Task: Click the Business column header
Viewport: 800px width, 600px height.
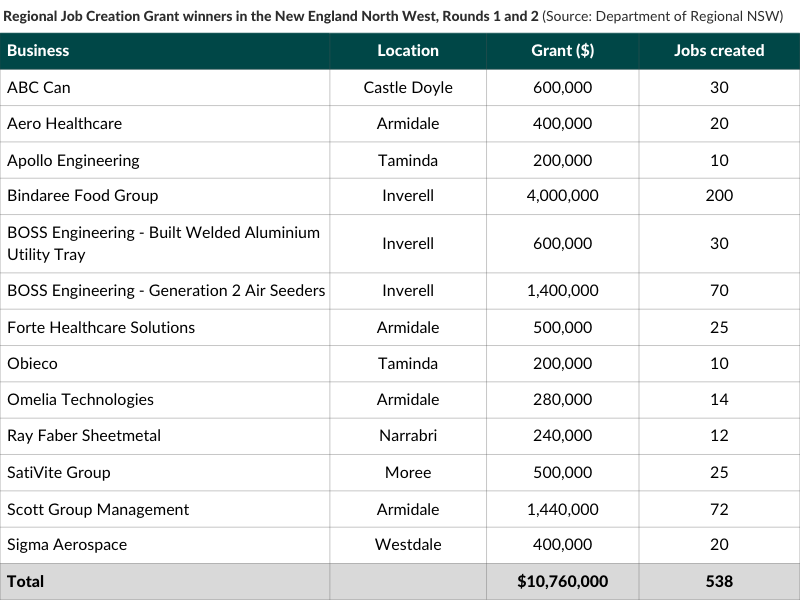Action: click(x=39, y=50)
